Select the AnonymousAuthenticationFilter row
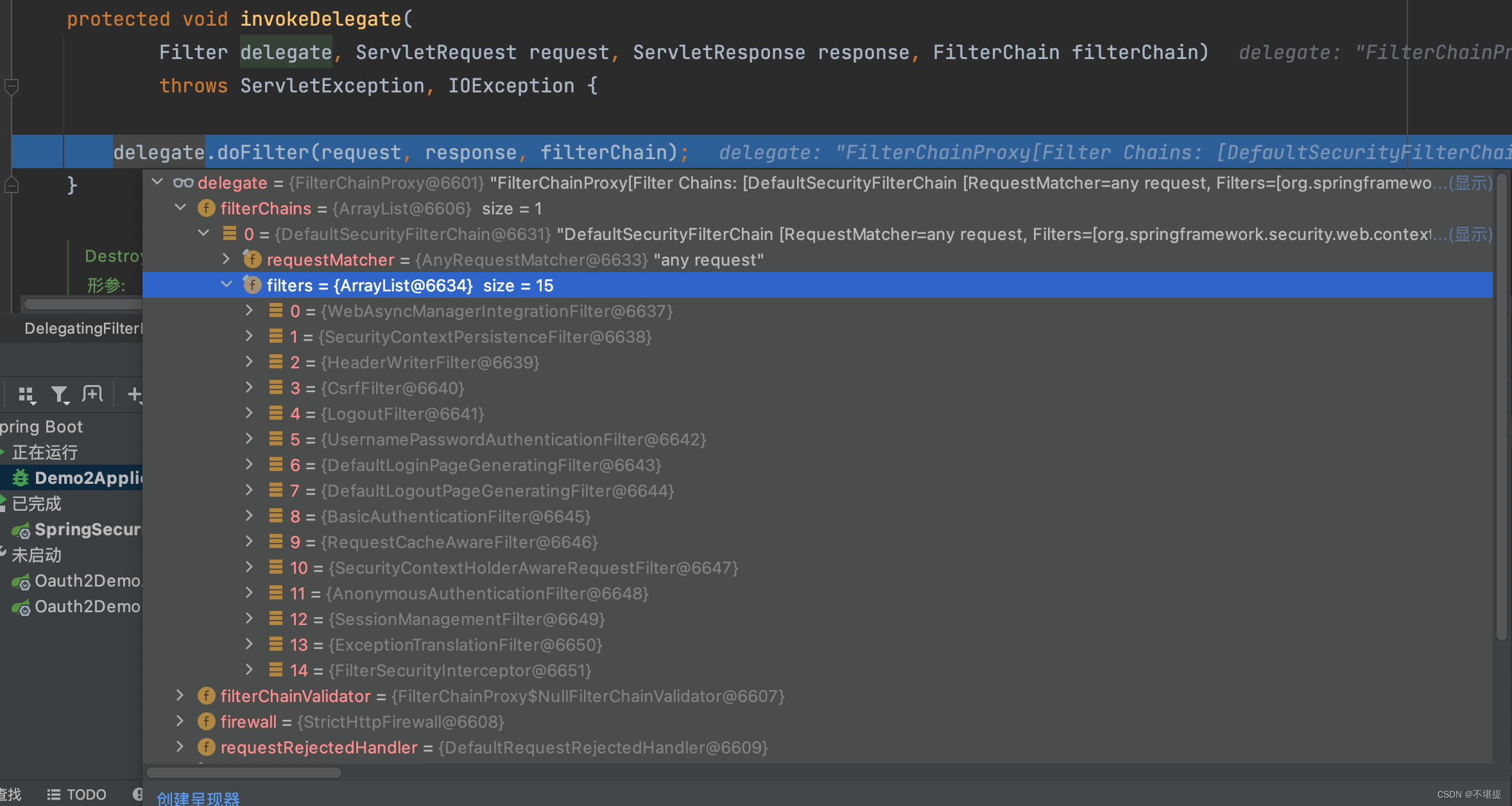Viewport: 1512px width, 806px height. coord(817,593)
